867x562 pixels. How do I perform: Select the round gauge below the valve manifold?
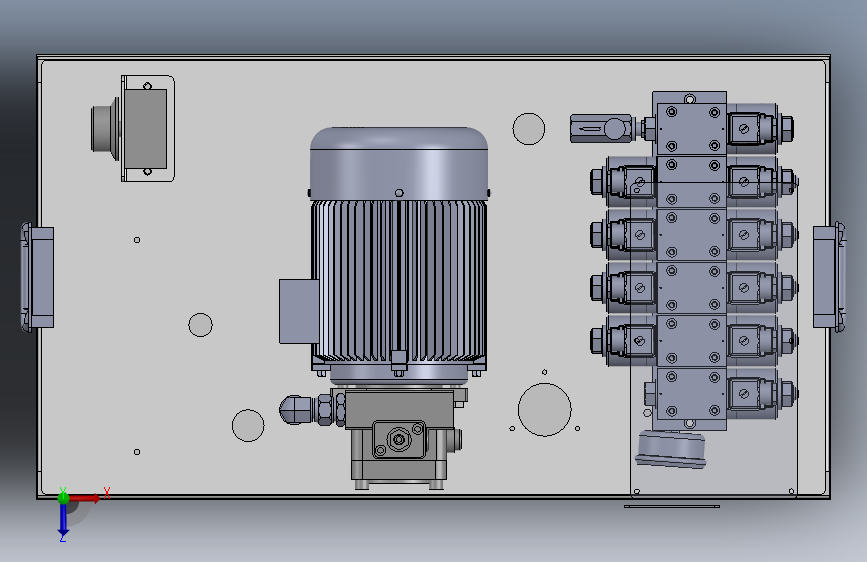point(671,450)
